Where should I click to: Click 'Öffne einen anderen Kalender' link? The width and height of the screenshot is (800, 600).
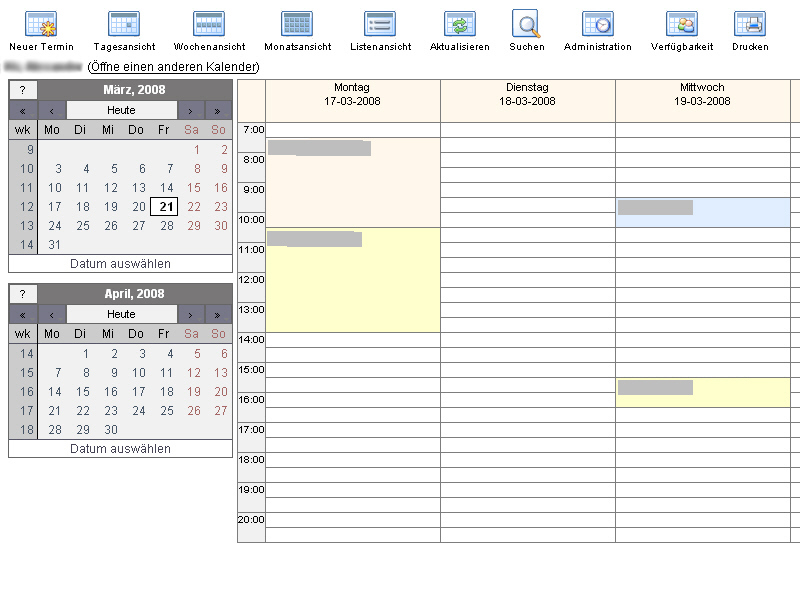(173, 67)
